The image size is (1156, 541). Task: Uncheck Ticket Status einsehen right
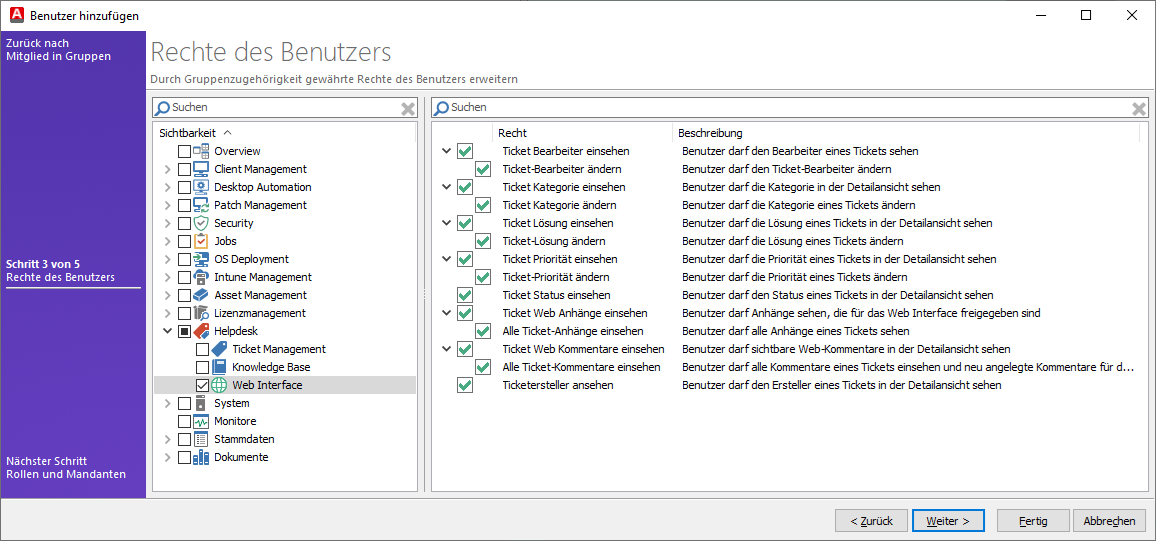coord(464,296)
